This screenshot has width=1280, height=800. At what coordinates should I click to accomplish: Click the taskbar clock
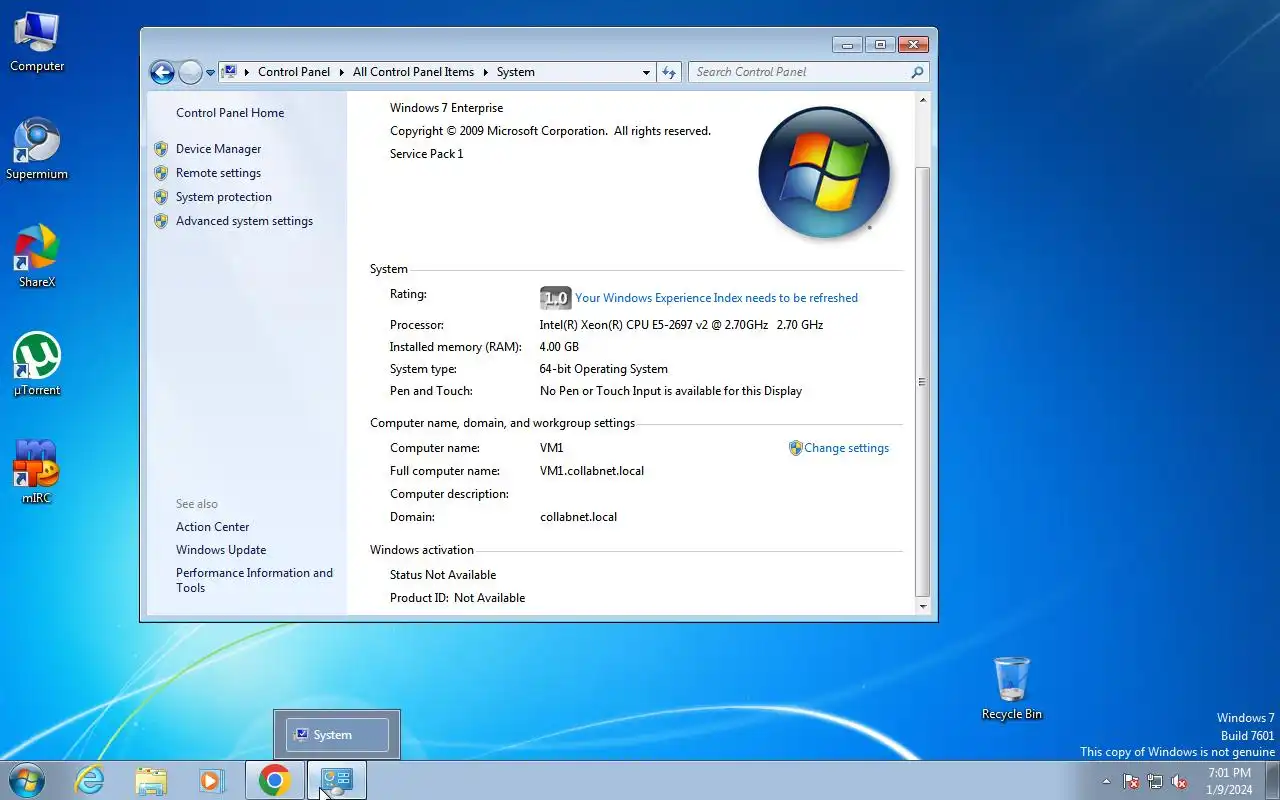tap(1229, 781)
